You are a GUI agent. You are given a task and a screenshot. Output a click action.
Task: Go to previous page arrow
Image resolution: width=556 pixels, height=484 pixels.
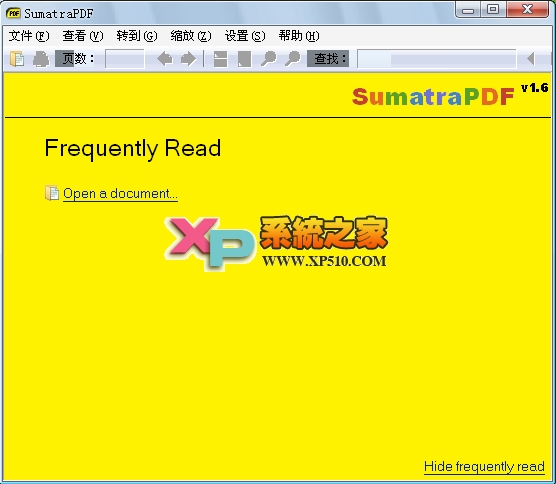click(x=165, y=59)
